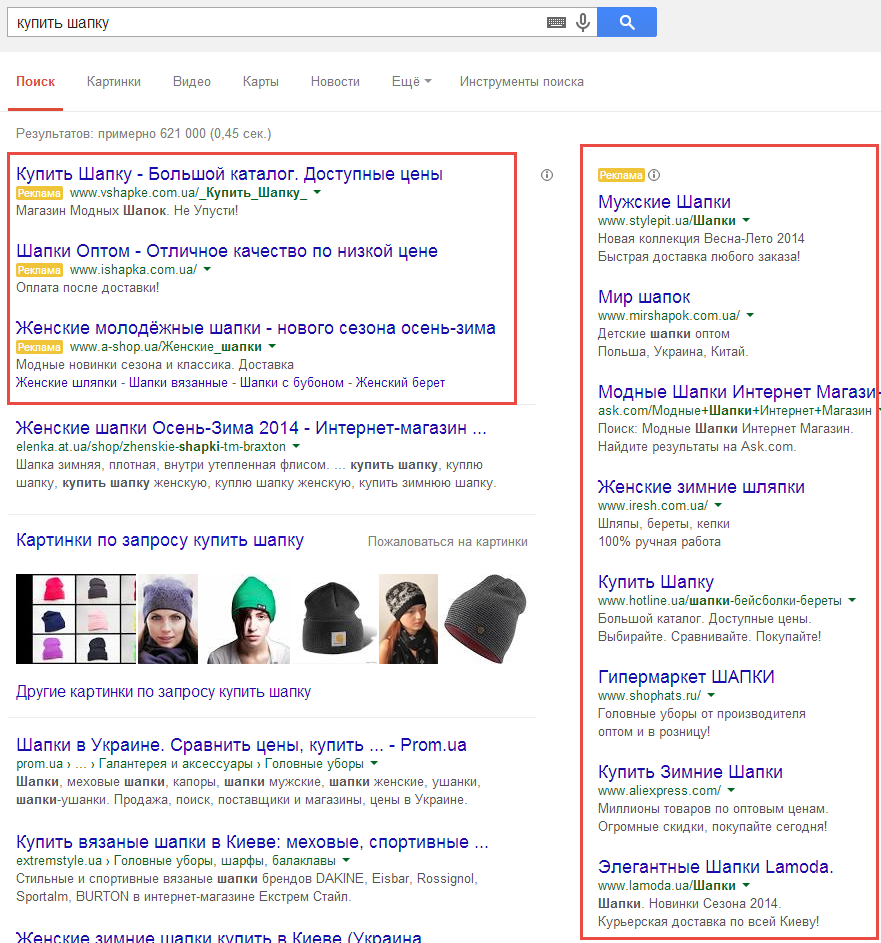
Task: Expand dropdown arrow next to www.iresh.com.ua URL
Action: (719, 505)
